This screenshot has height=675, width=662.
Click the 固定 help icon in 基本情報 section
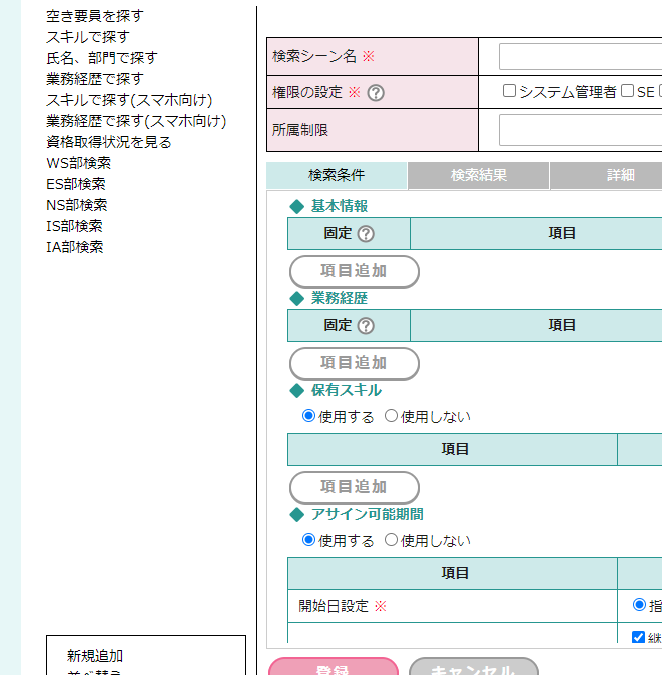pyautogui.click(x=366, y=234)
